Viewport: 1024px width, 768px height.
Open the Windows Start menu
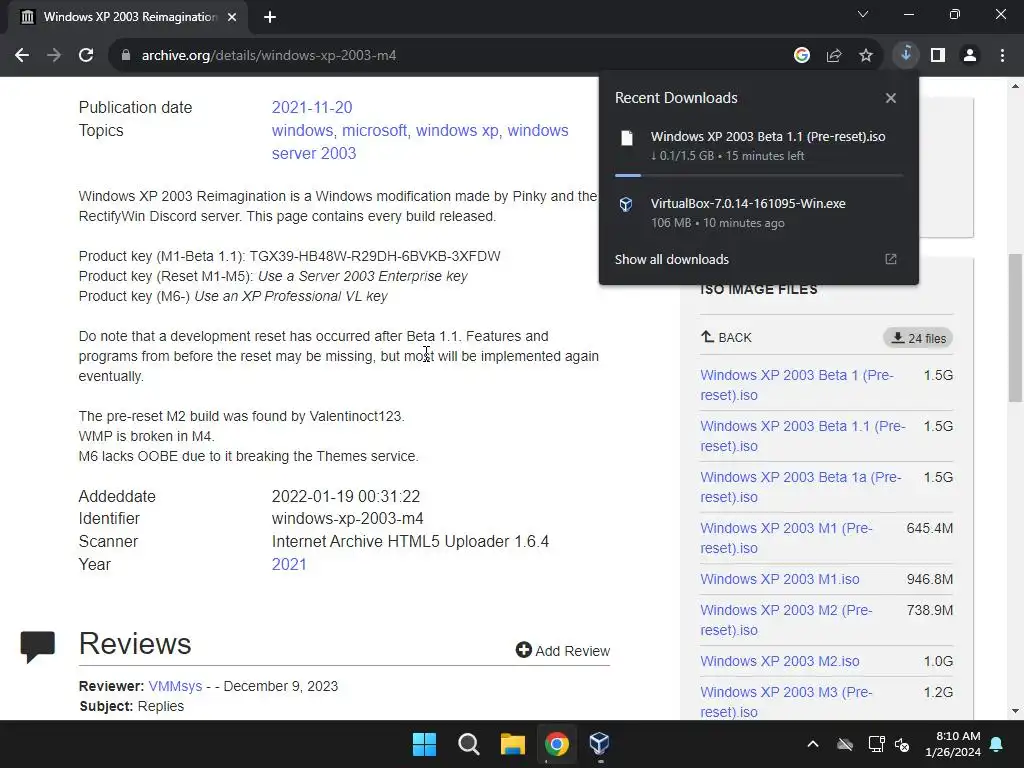424,744
